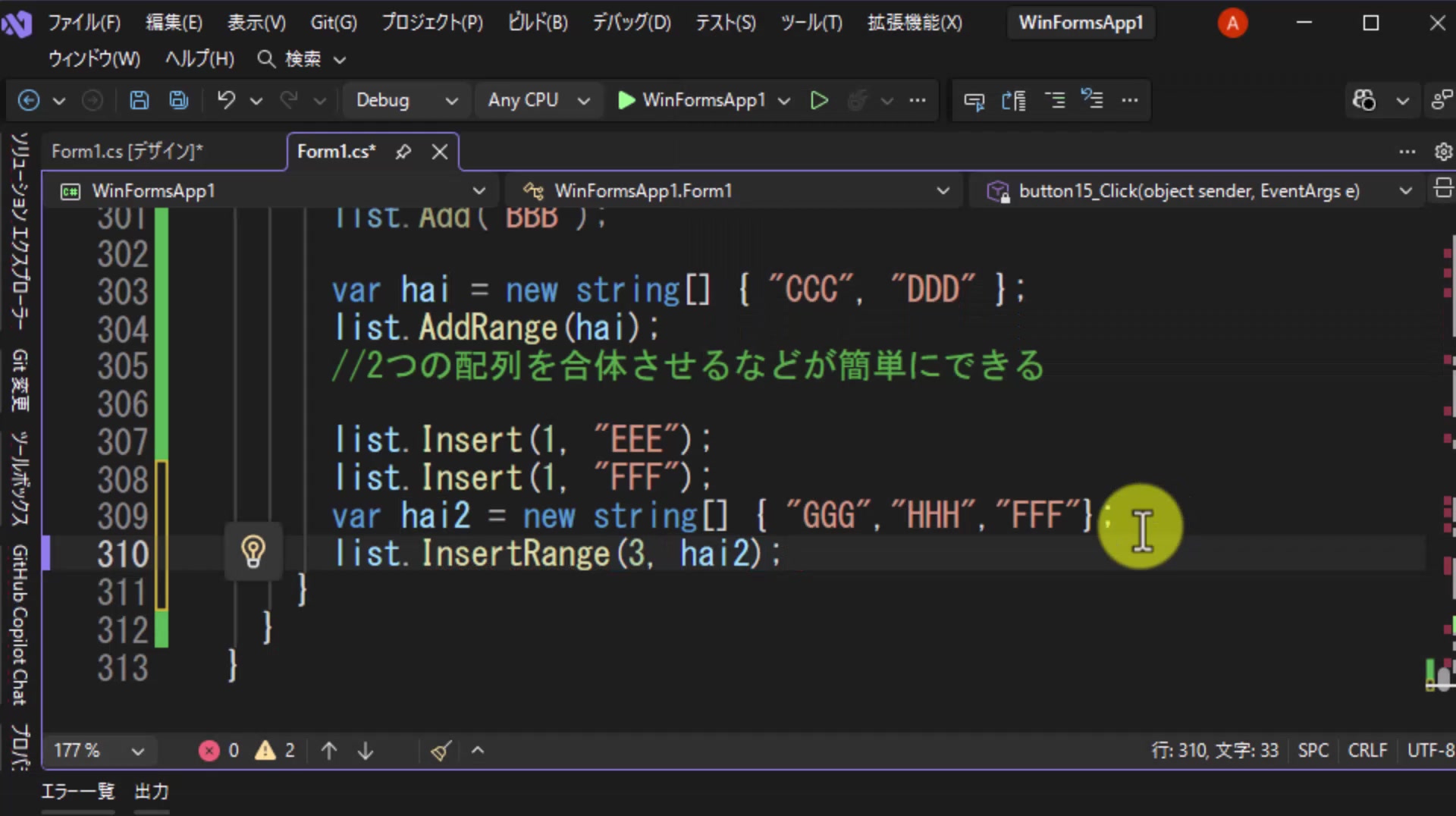Toggle pin on the Form1.cs* tab

pyautogui.click(x=403, y=152)
